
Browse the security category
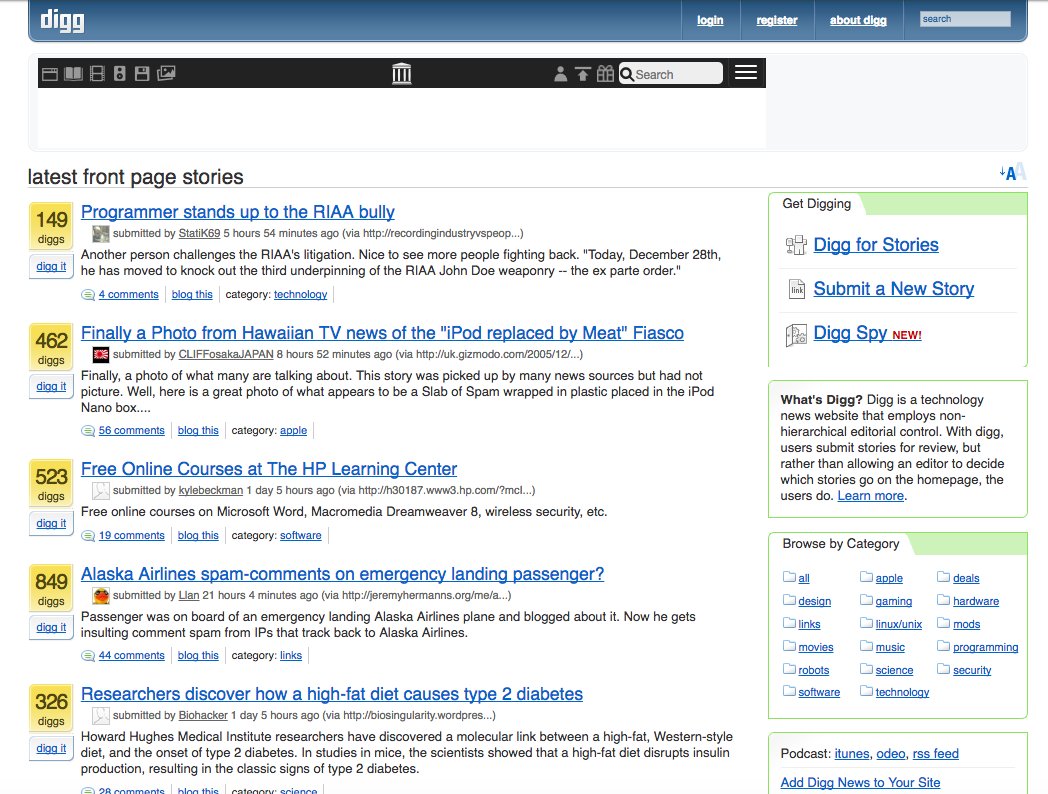(972, 670)
